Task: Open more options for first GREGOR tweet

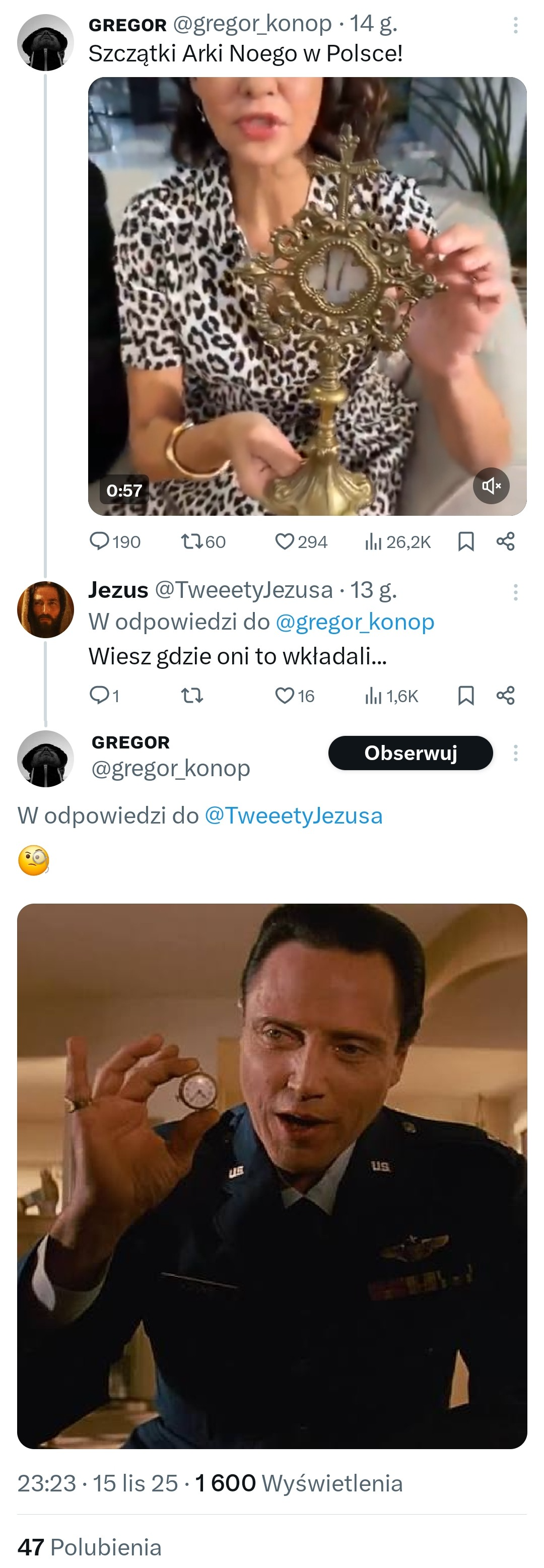Action: [x=515, y=25]
